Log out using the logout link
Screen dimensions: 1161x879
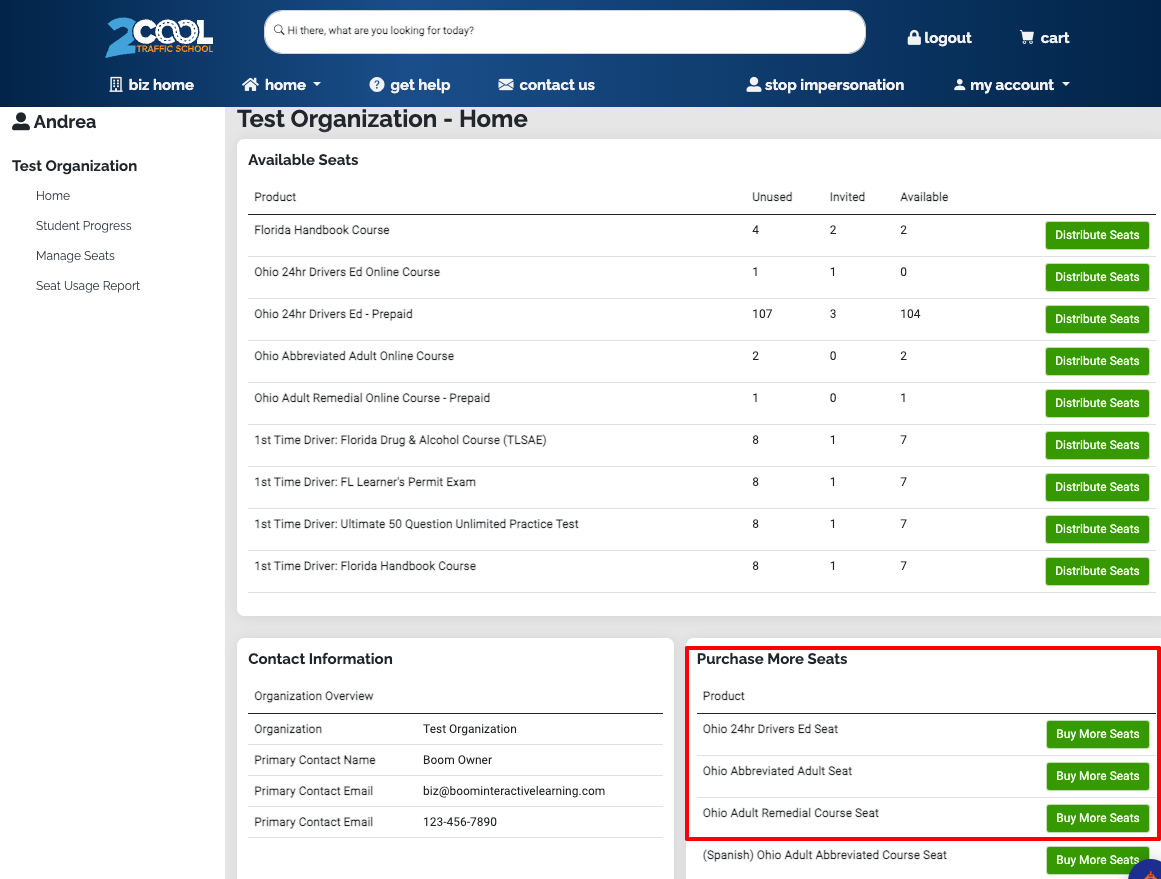(x=940, y=38)
